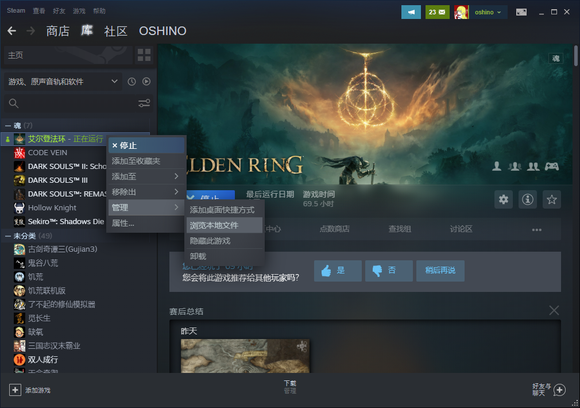Click the clock recent-sort icon

coord(132,82)
